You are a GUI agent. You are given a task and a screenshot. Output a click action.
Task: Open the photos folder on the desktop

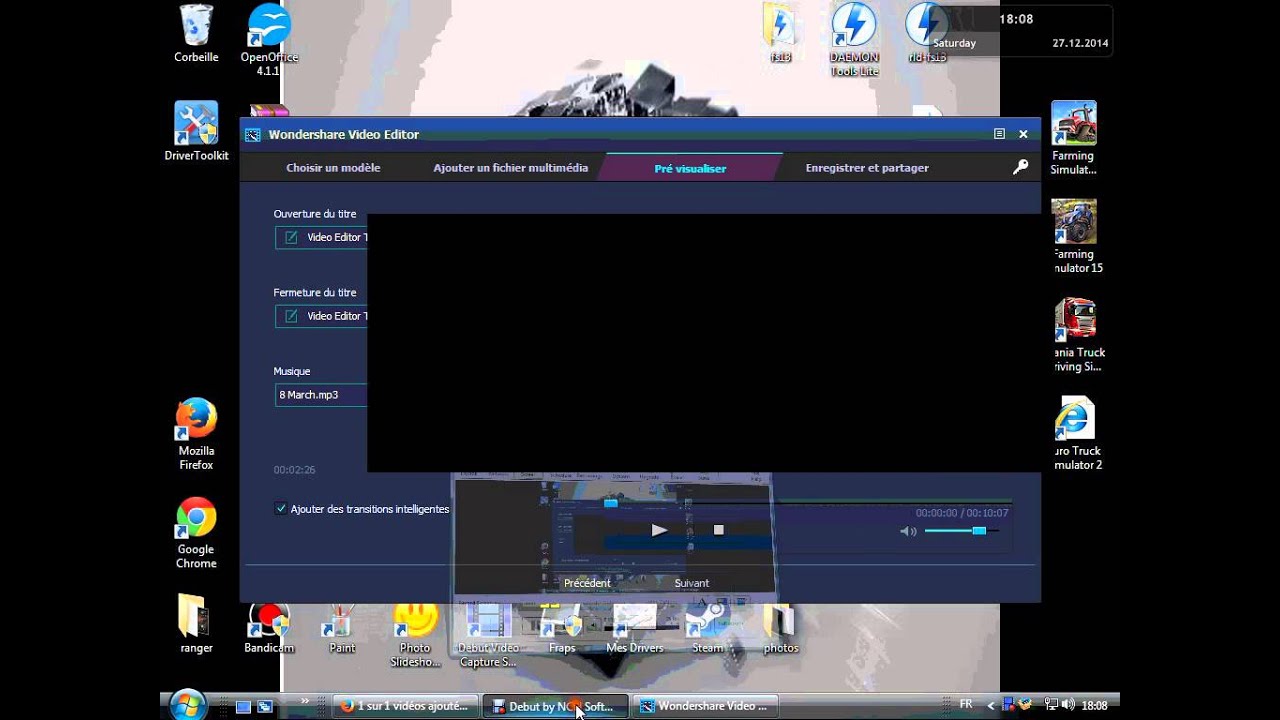click(x=781, y=628)
